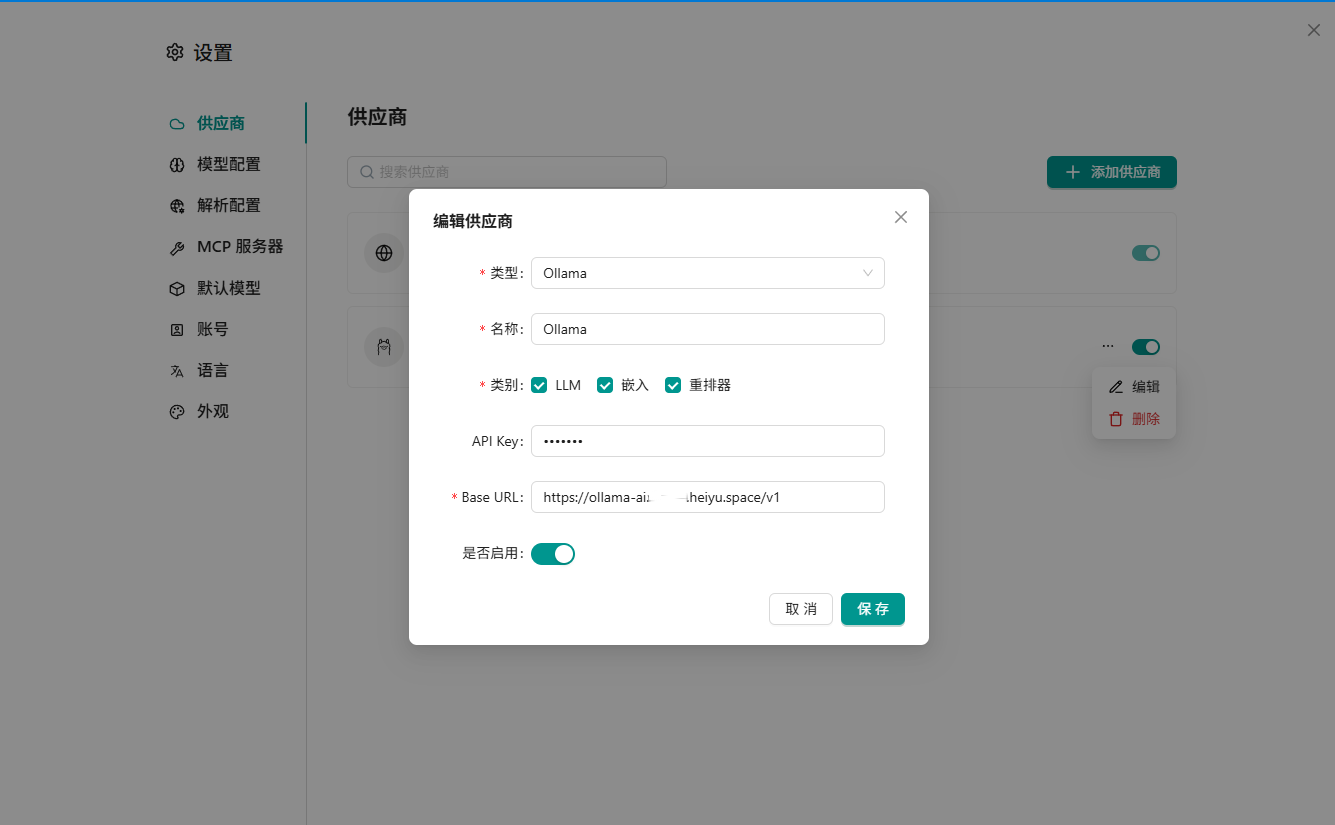Close the 编辑供应商 dialog
This screenshot has height=825, width=1335.
901,217
